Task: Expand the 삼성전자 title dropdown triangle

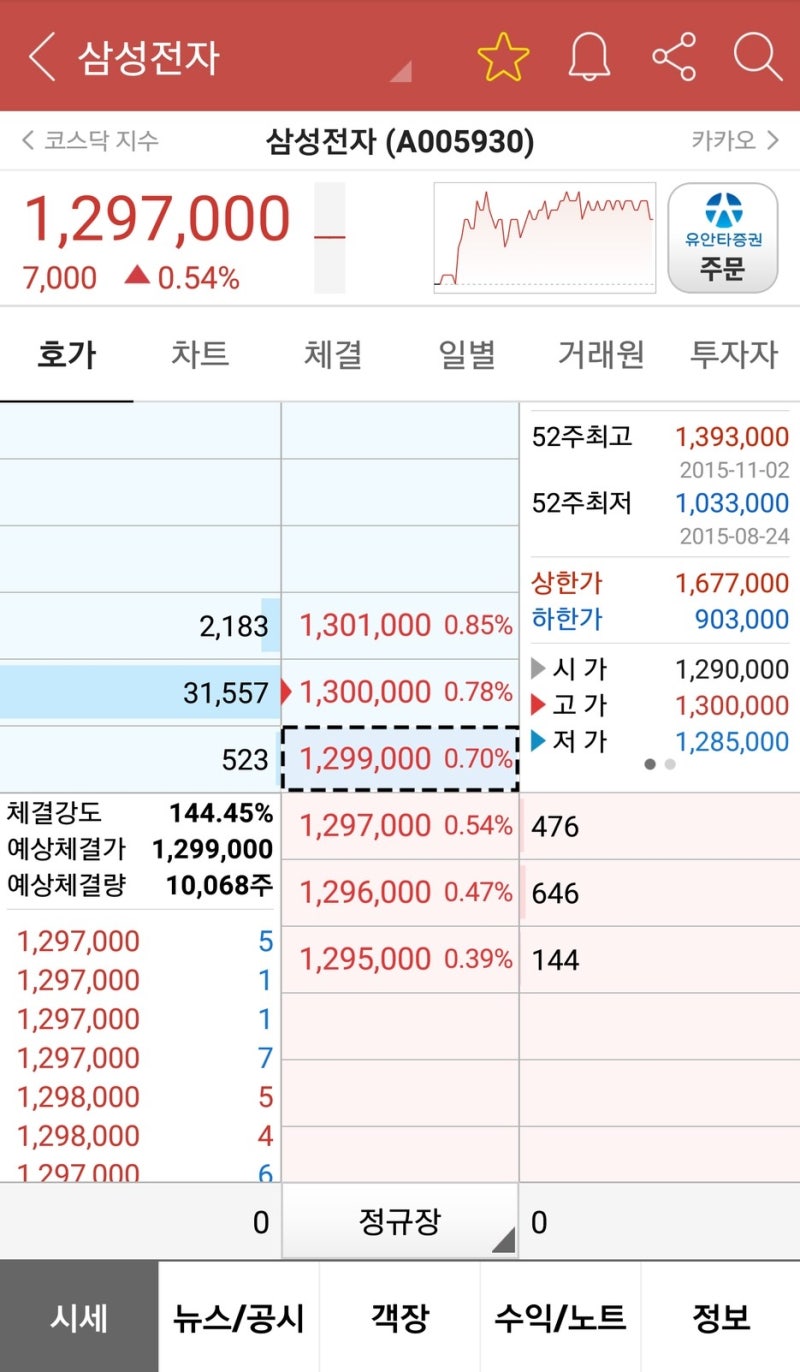Action: [x=401, y=70]
